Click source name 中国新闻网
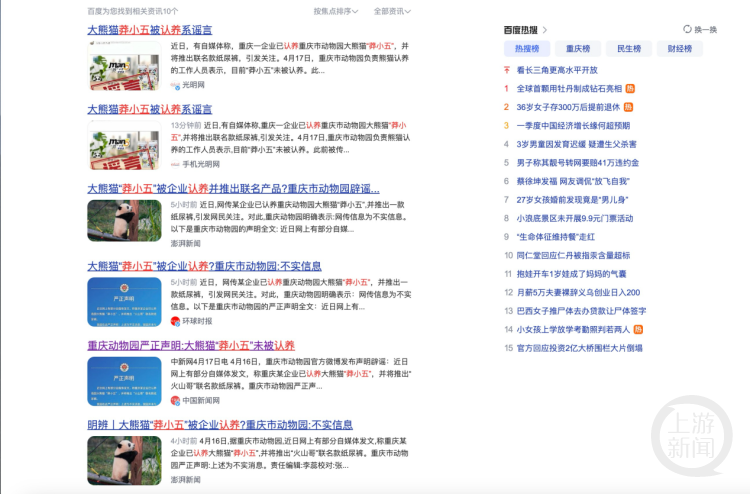Viewport: 750px width, 494px height. (201, 401)
